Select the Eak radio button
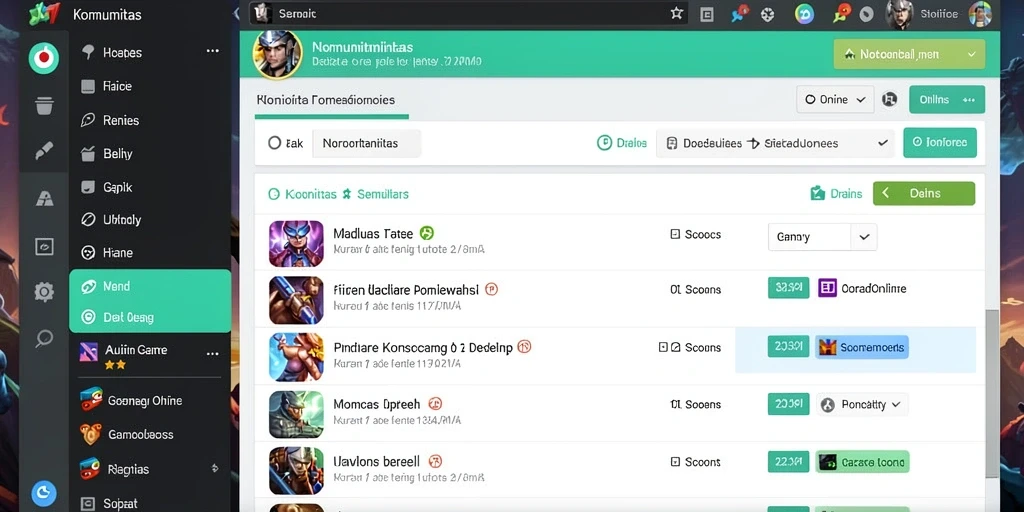This screenshot has width=1024, height=512. (275, 143)
